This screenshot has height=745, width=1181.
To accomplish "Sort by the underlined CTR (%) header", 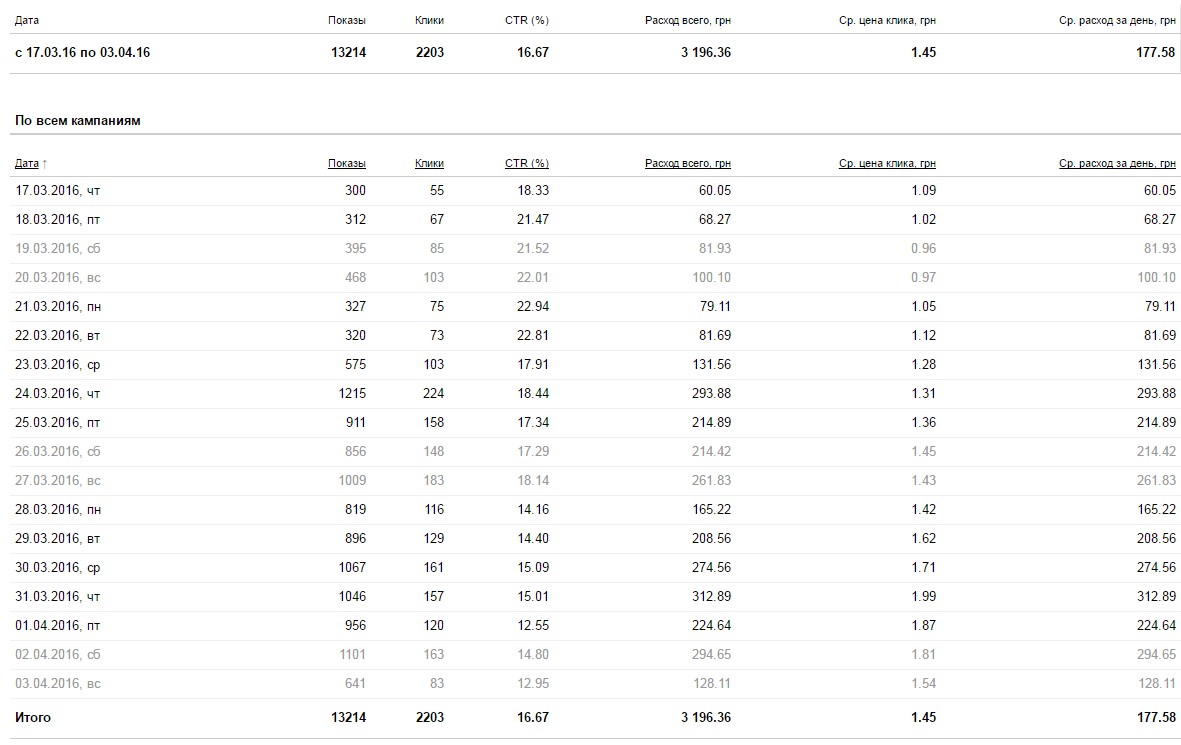I will (x=526, y=164).
